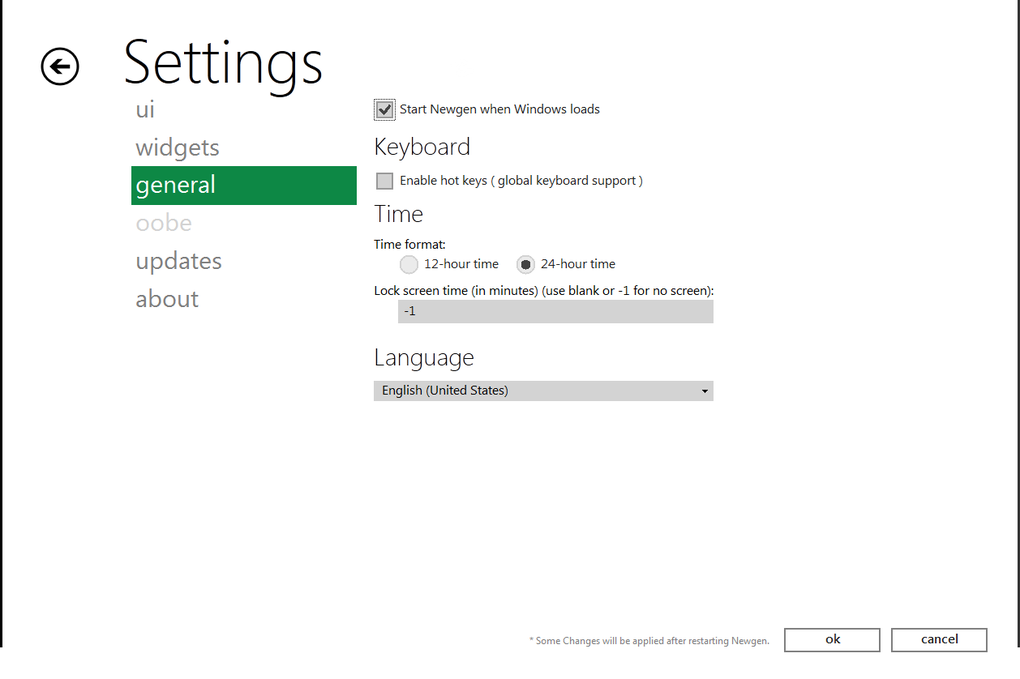Open the oobe settings section
1020x679 pixels.
point(164,223)
